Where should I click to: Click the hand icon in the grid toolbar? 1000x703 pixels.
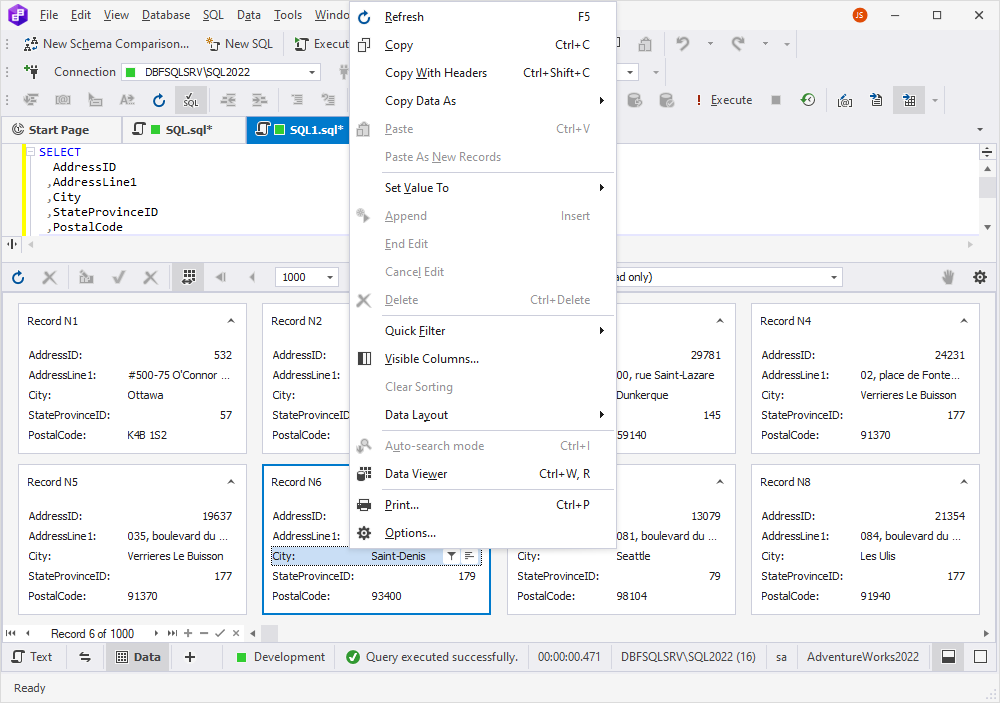click(948, 277)
